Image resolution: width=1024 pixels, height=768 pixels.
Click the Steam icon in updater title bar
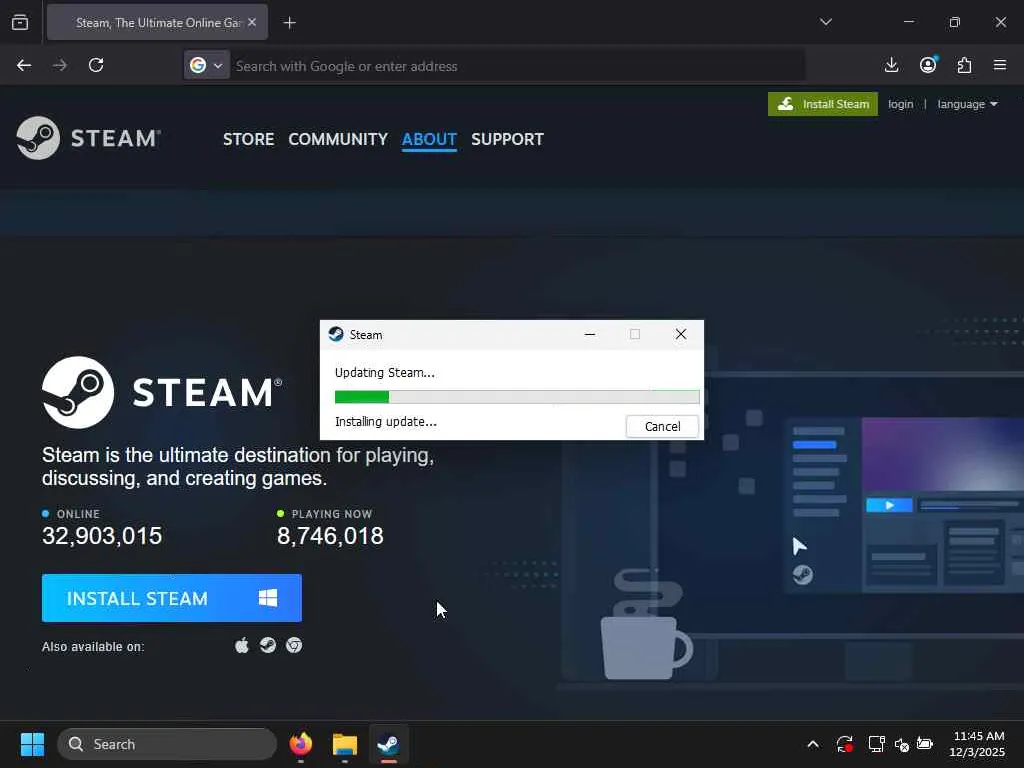click(x=336, y=334)
